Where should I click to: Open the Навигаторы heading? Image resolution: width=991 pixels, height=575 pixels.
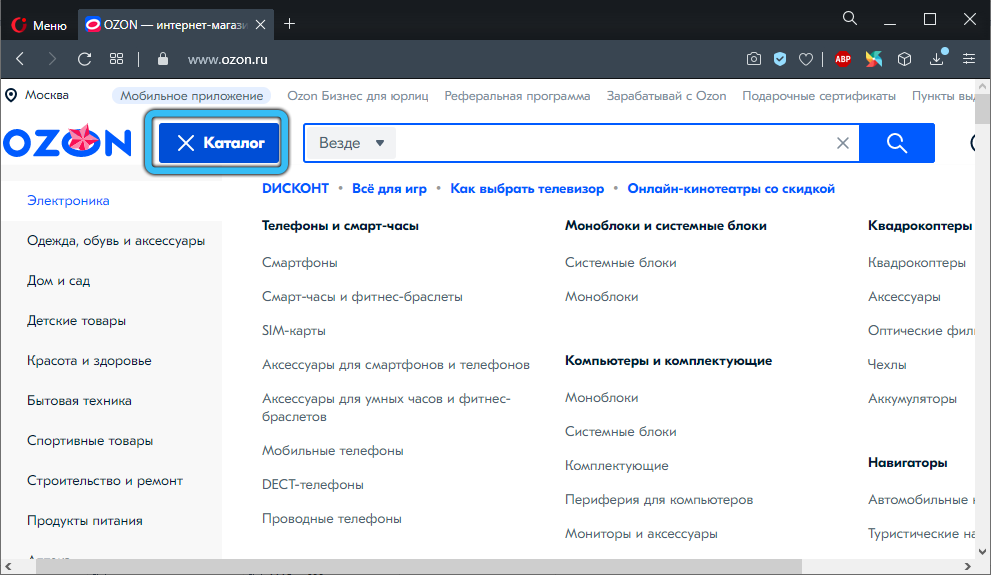point(907,463)
